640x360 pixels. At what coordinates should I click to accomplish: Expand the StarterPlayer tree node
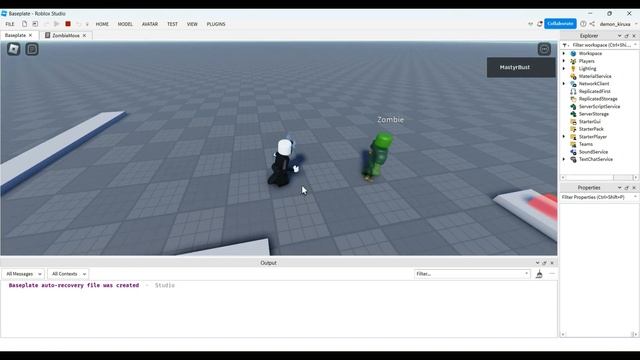[564, 137]
